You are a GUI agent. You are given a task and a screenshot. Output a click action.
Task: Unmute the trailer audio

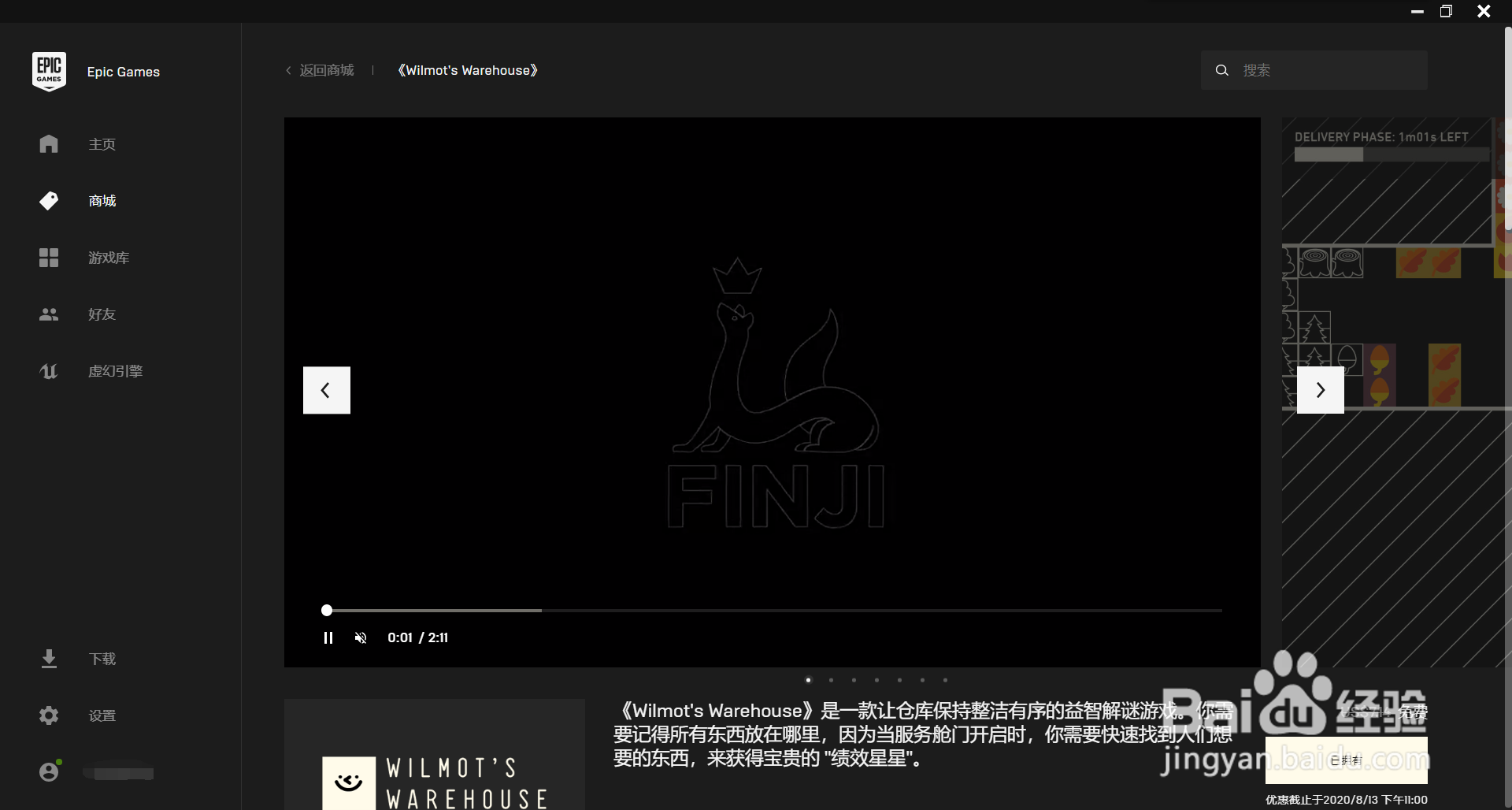coord(361,638)
